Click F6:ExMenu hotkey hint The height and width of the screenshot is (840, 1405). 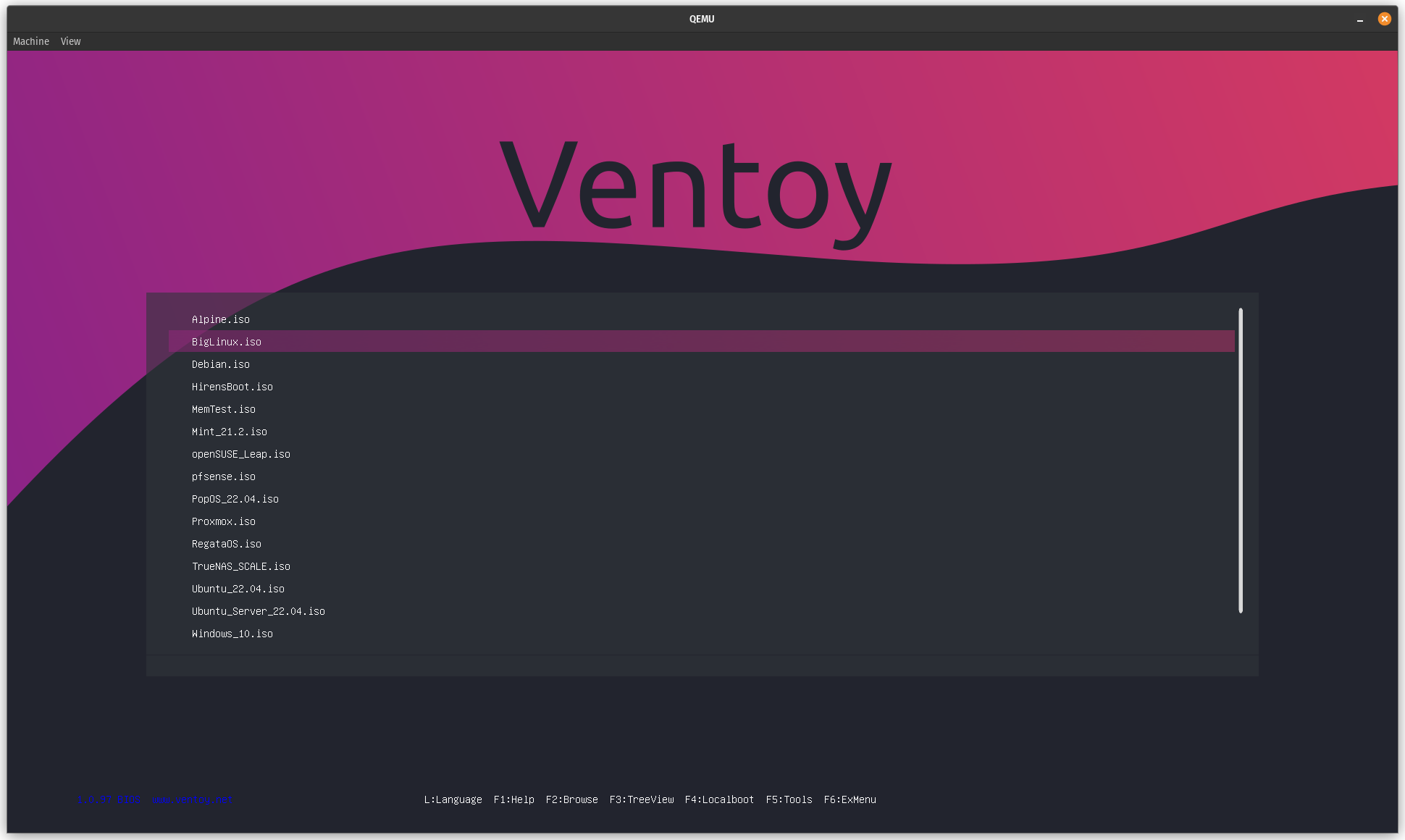click(x=850, y=799)
